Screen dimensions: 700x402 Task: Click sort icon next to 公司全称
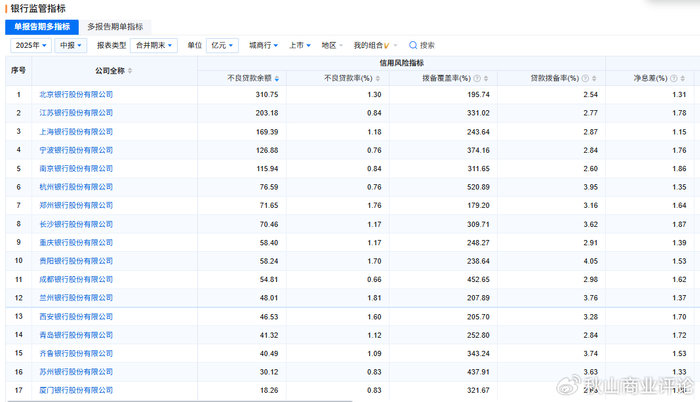[130, 71]
